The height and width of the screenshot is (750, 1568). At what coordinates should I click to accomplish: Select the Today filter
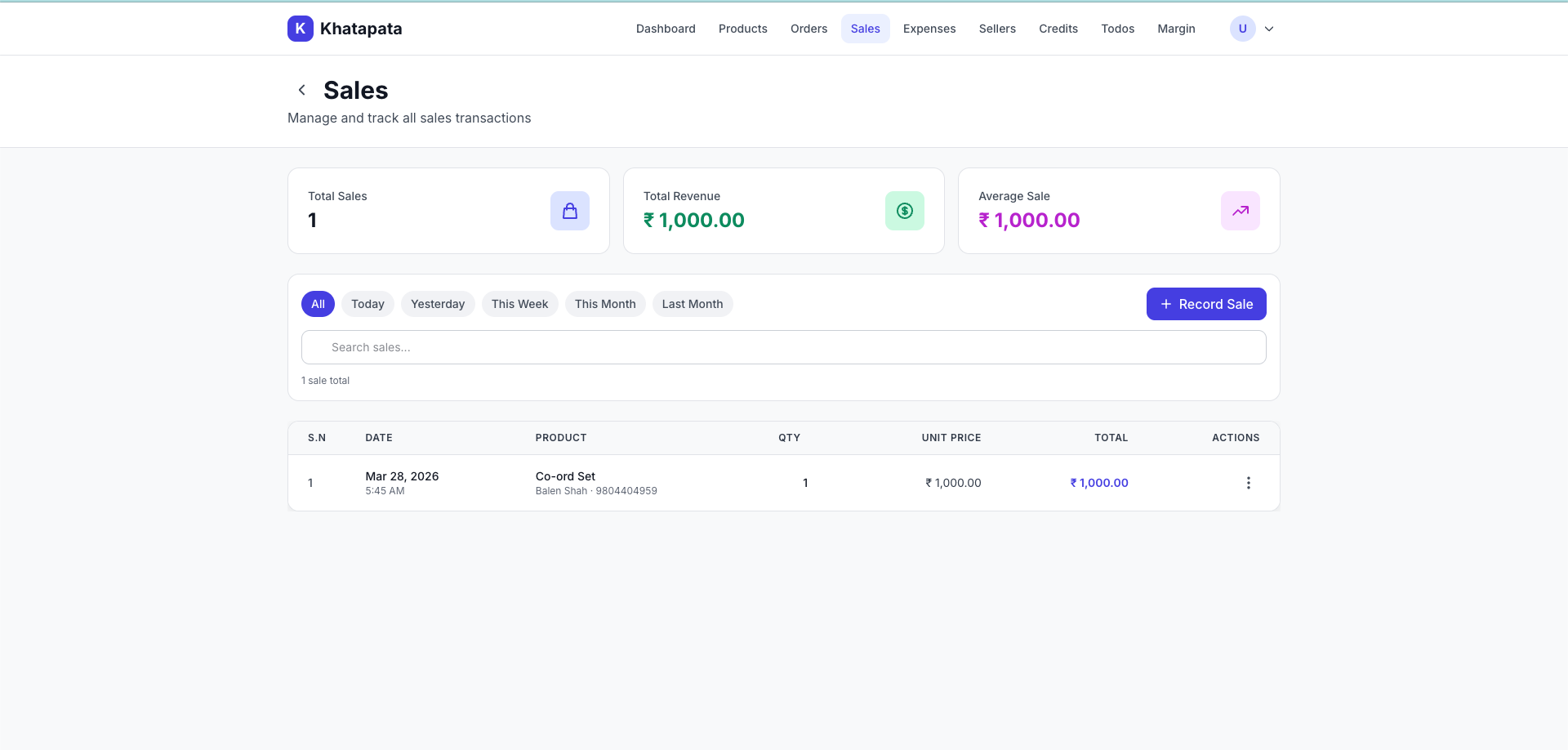[367, 303]
